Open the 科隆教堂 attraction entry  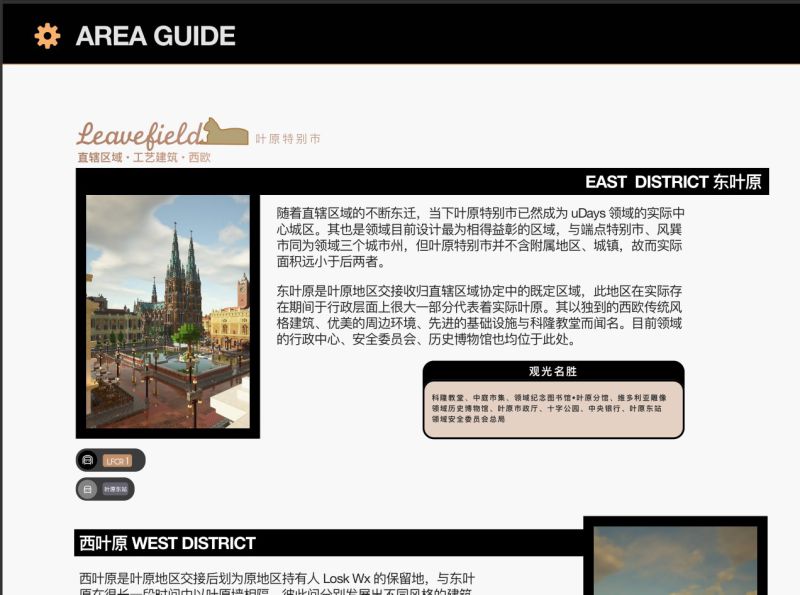point(448,397)
